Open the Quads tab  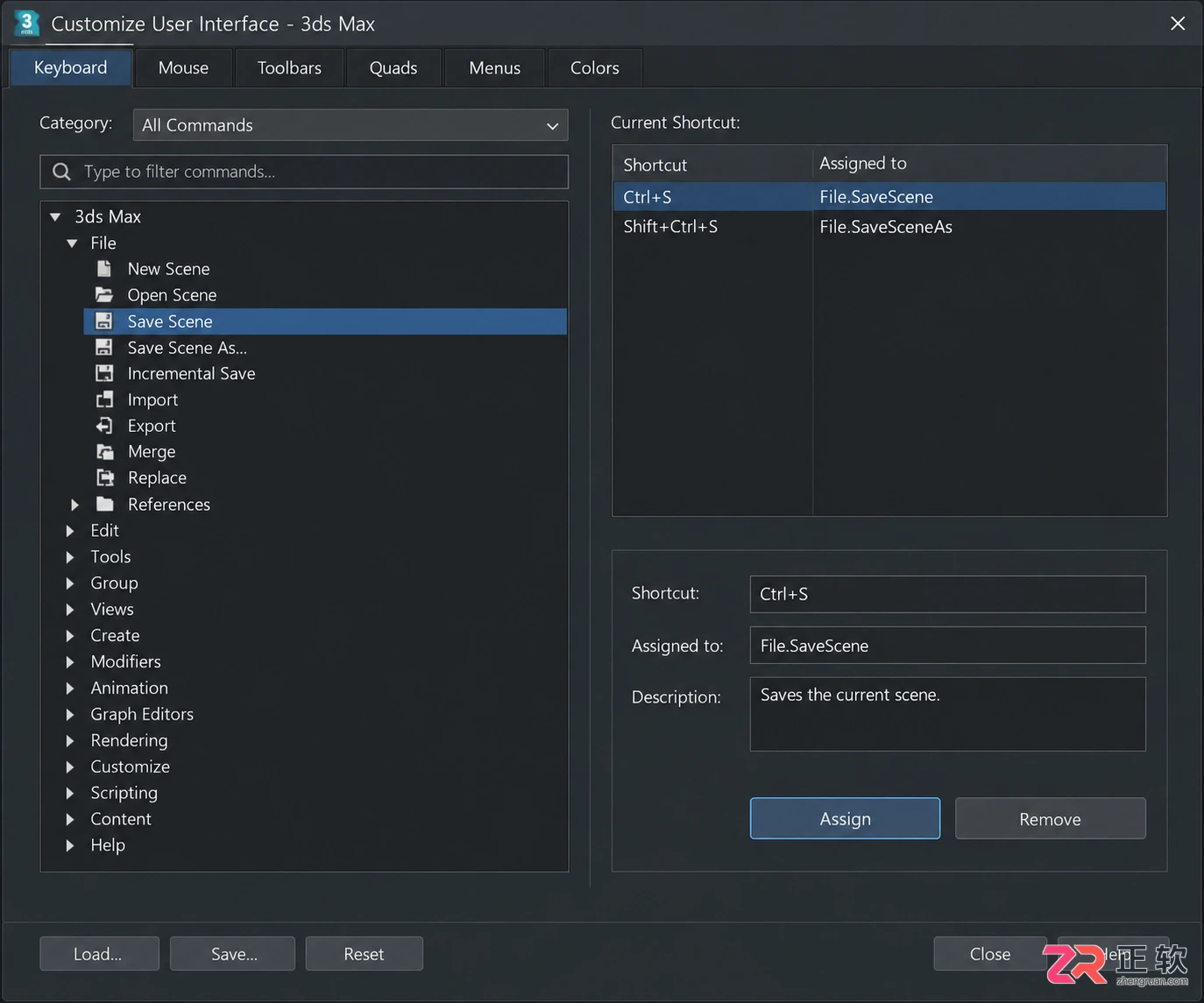point(393,67)
